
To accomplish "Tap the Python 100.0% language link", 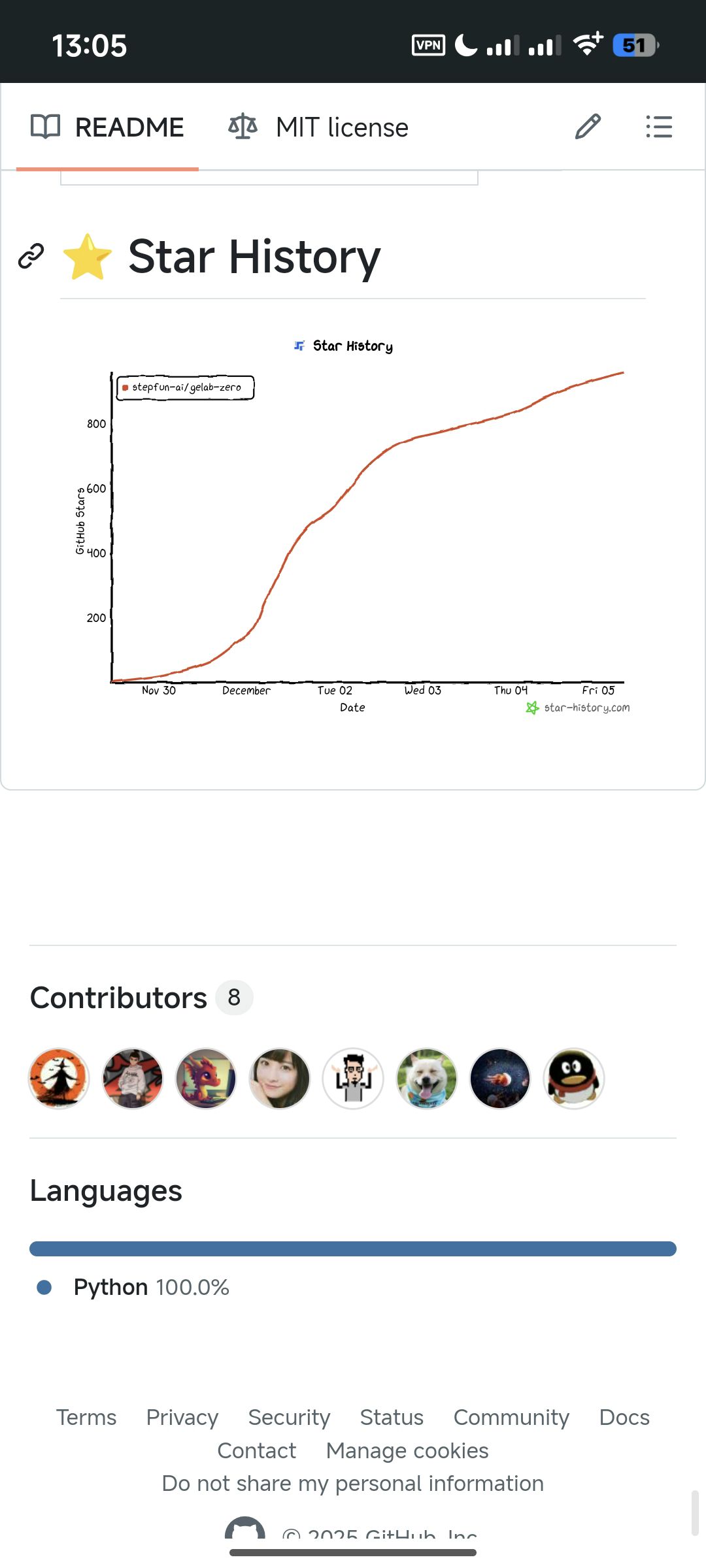I will (151, 1287).
